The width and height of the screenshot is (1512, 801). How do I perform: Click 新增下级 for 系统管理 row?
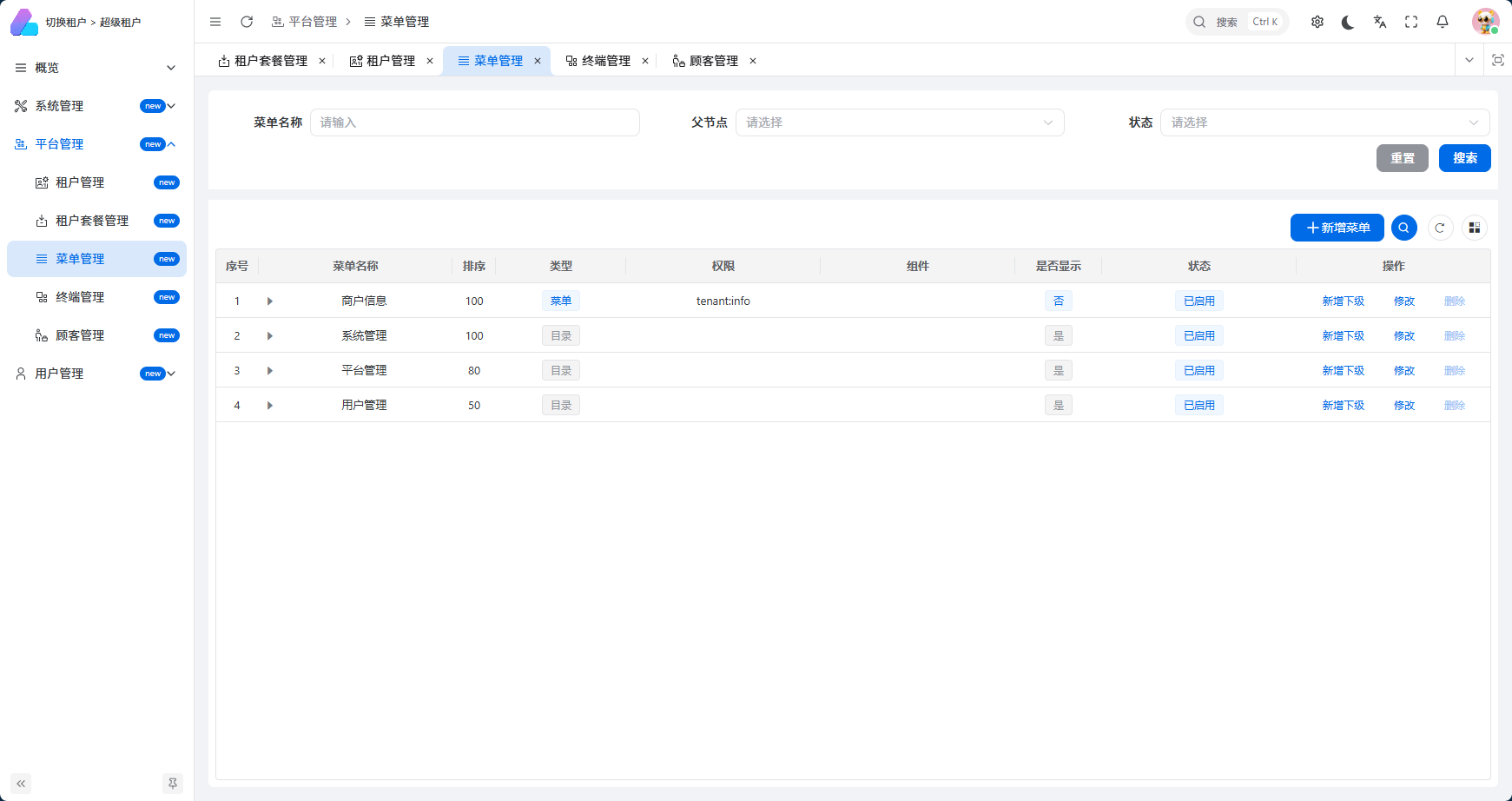[x=1344, y=336]
